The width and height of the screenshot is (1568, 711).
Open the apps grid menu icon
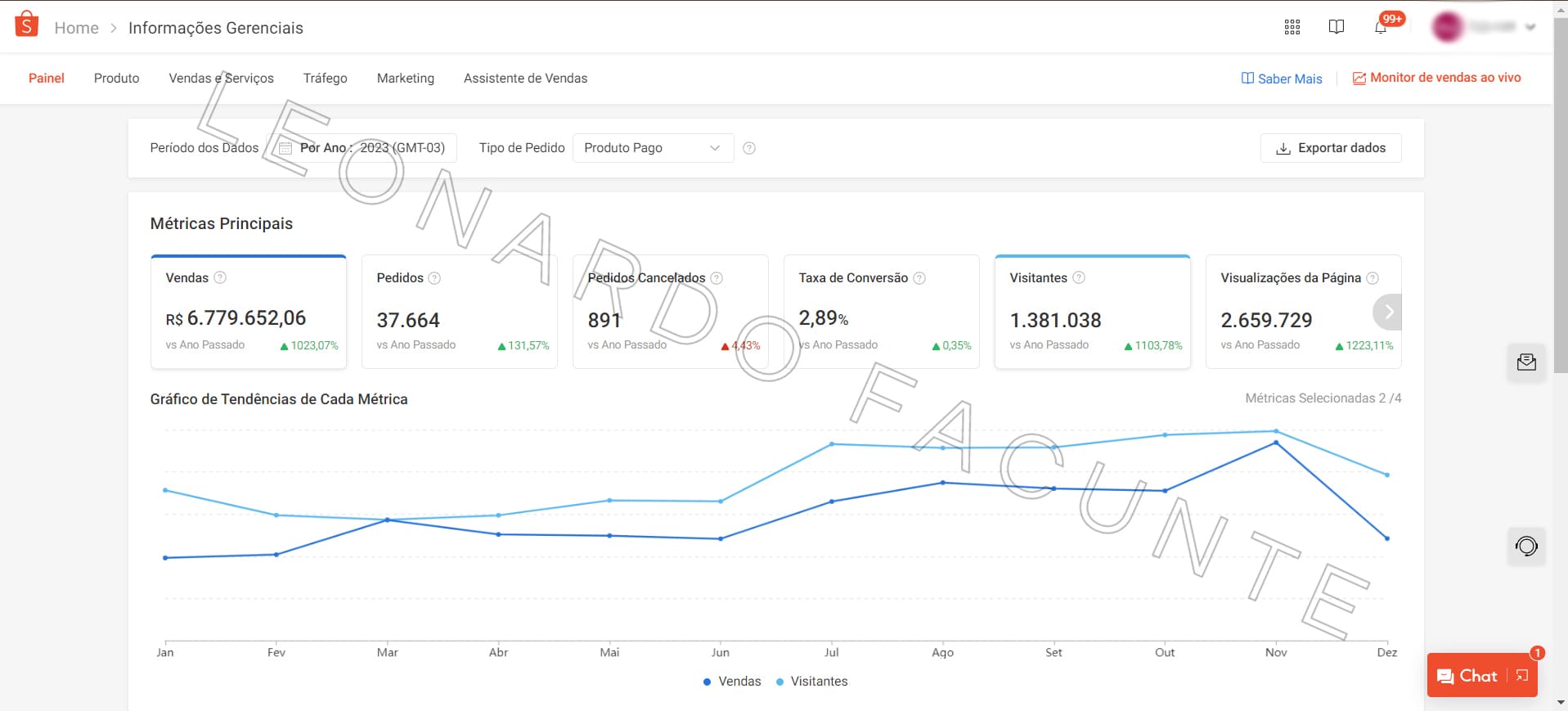click(1292, 27)
